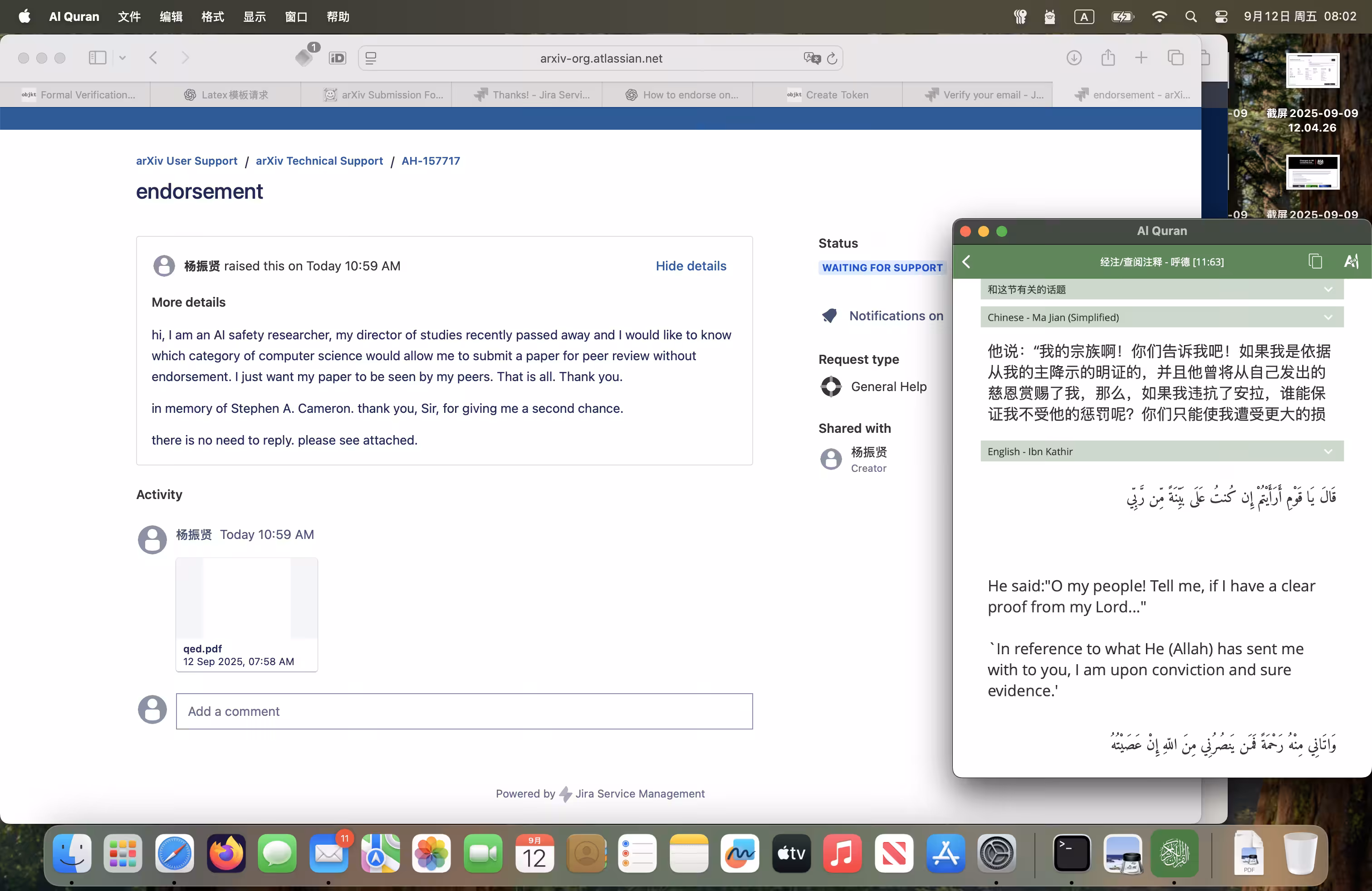This screenshot has height=891, width=1372.
Task: Open new Safari tab
Action: [x=1141, y=58]
